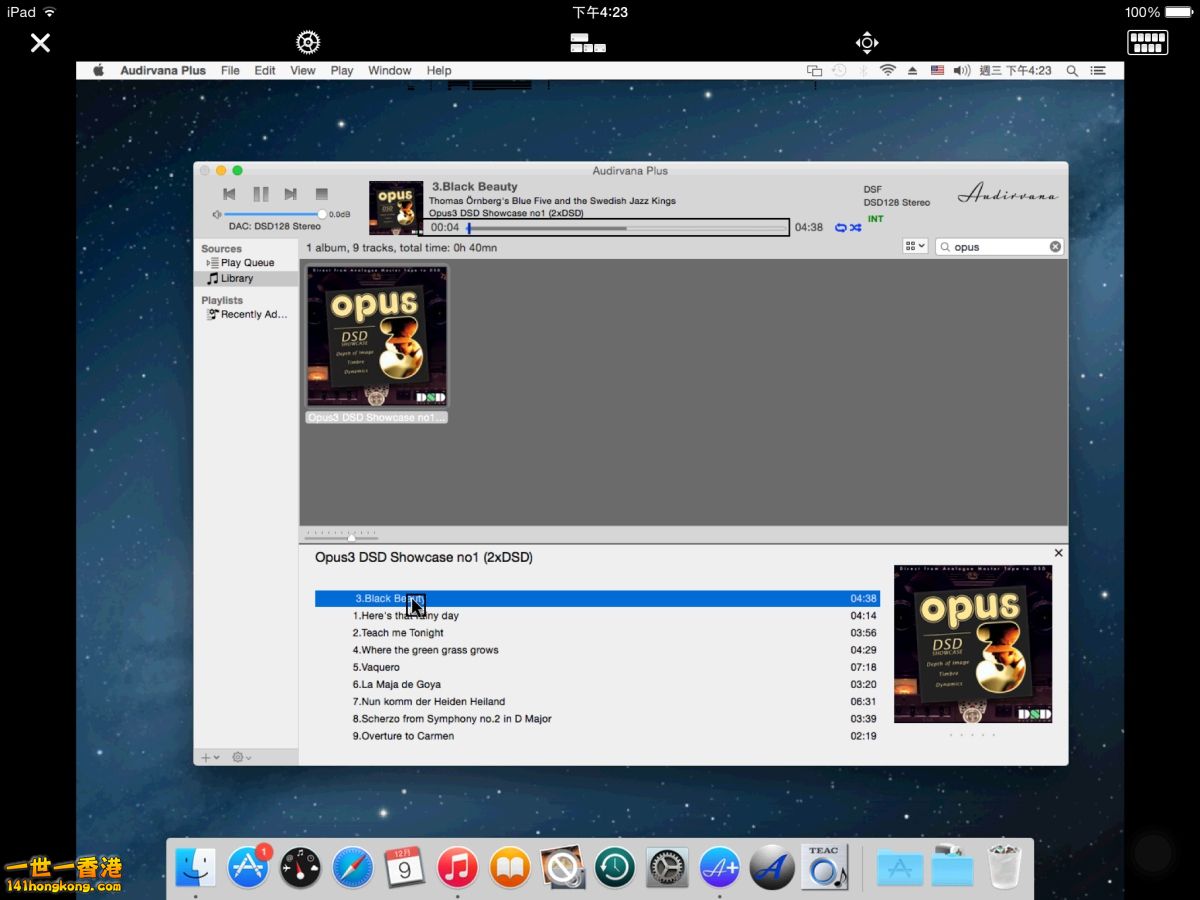This screenshot has height=900, width=1200.
Task: Stop playback with the square button
Action: 322,194
